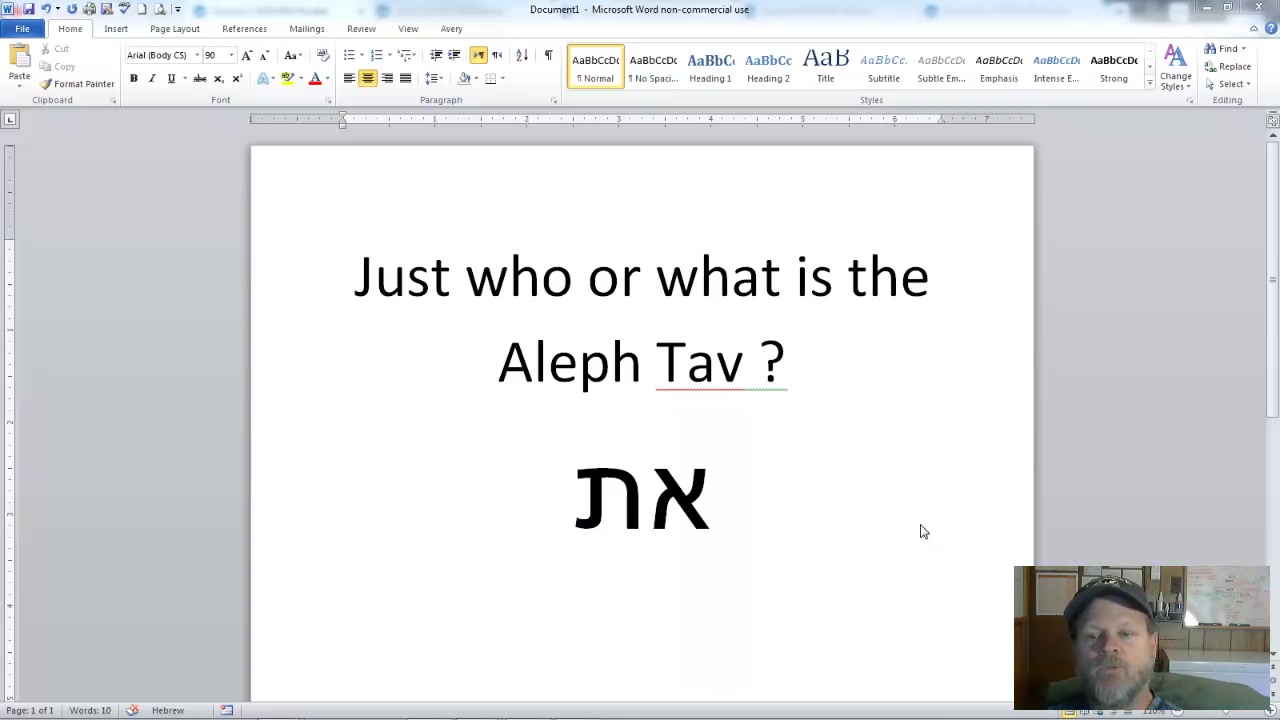The image size is (1280, 720).
Task: Toggle Bold formatting
Action: pyautogui.click(x=133, y=78)
